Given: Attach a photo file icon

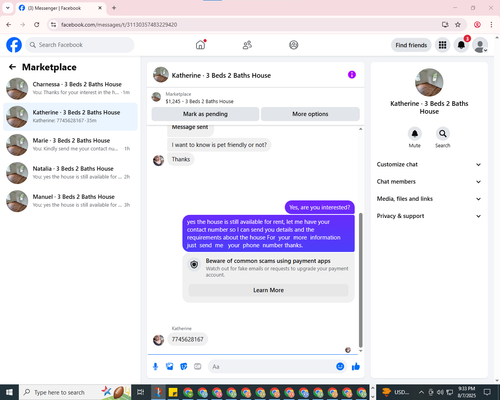Looking at the screenshot, I should (x=170, y=367).
